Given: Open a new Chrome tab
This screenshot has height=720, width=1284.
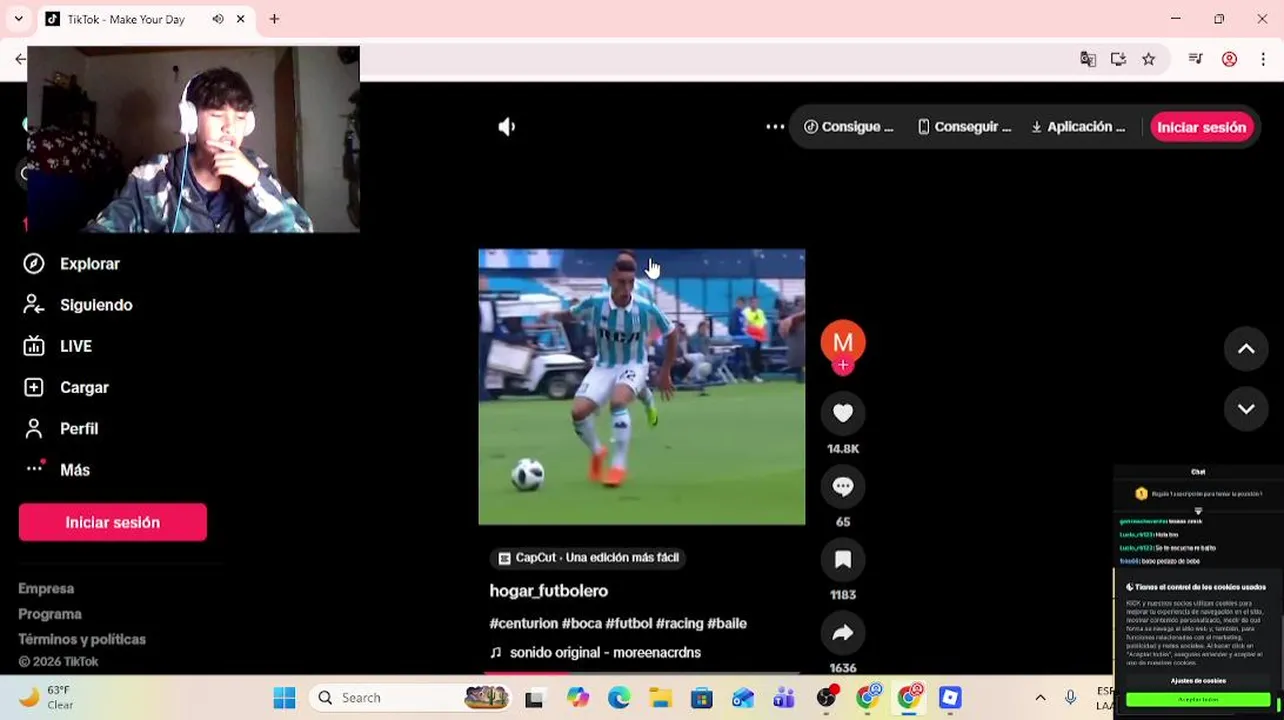Looking at the screenshot, I should click(x=274, y=19).
